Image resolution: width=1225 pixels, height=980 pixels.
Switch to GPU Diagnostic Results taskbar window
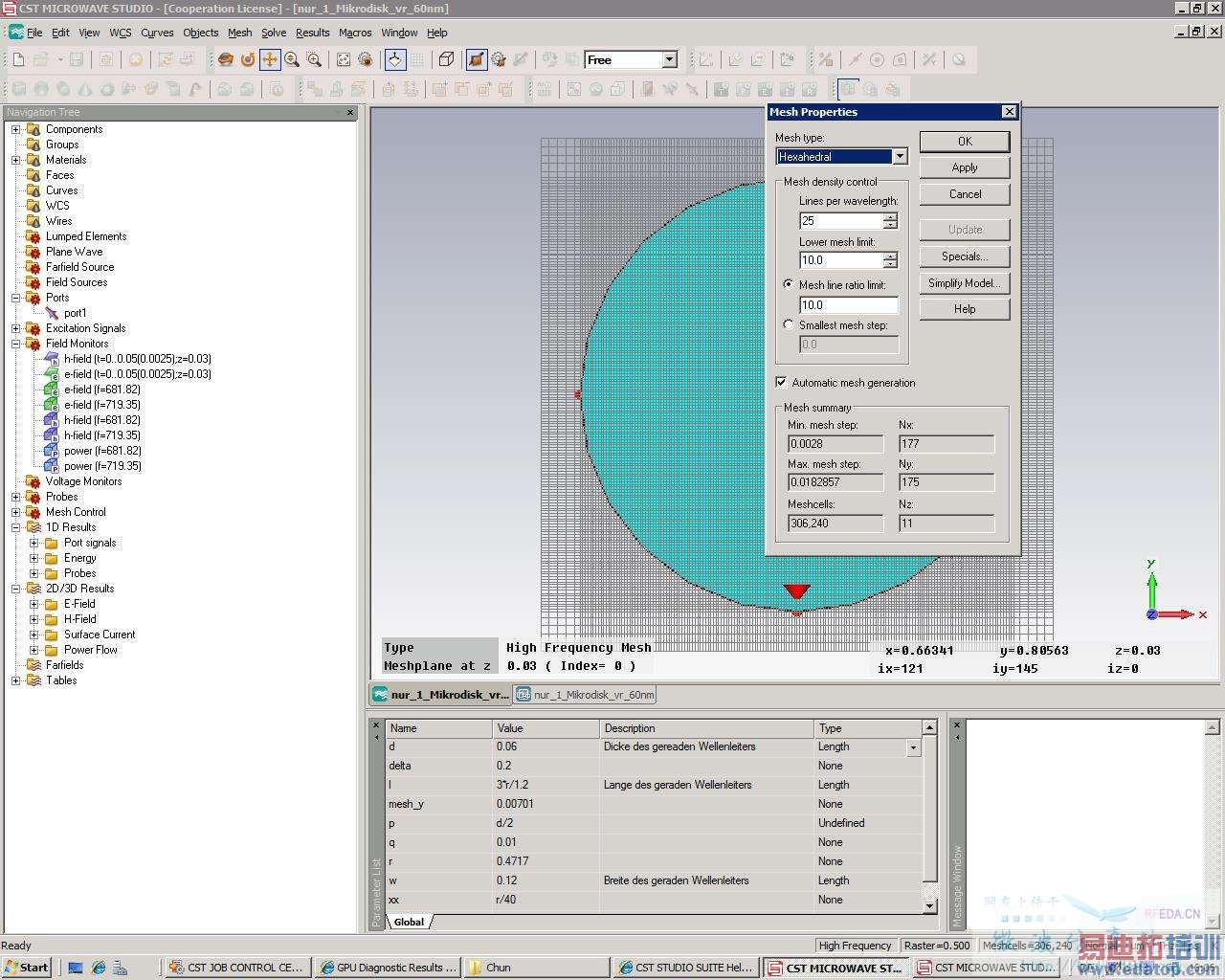tap(388, 968)
